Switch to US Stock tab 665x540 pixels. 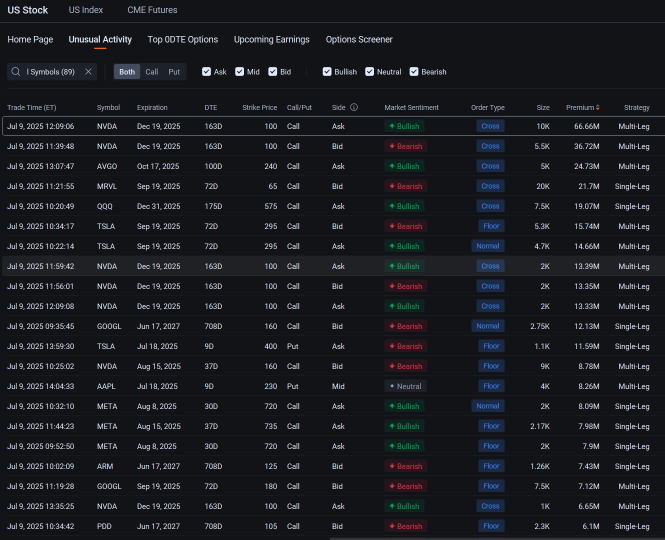click(x=28, y=10)
